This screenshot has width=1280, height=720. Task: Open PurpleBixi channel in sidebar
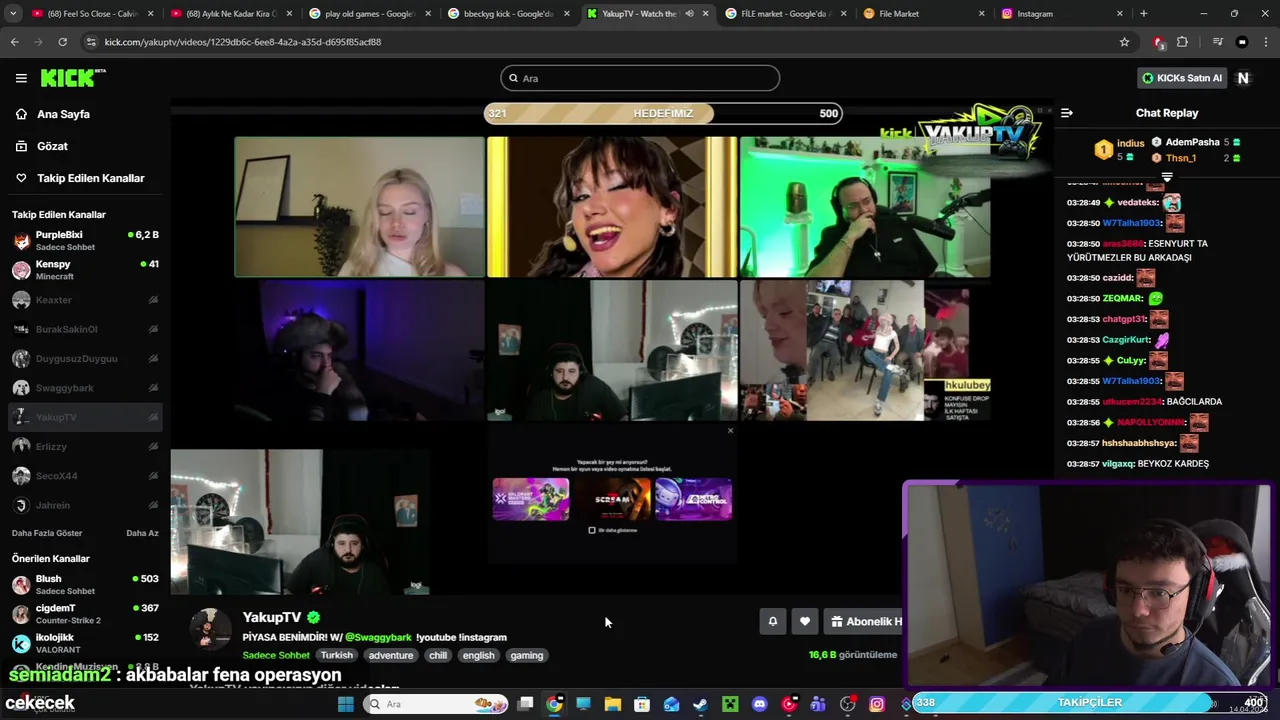click(x=85, y=240)
